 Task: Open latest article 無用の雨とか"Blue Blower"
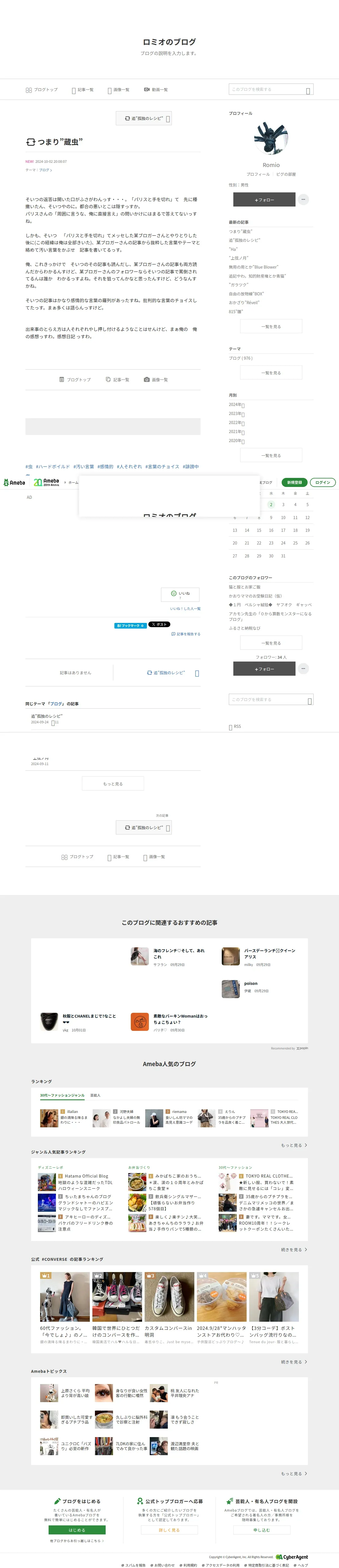tap(253, 267)
